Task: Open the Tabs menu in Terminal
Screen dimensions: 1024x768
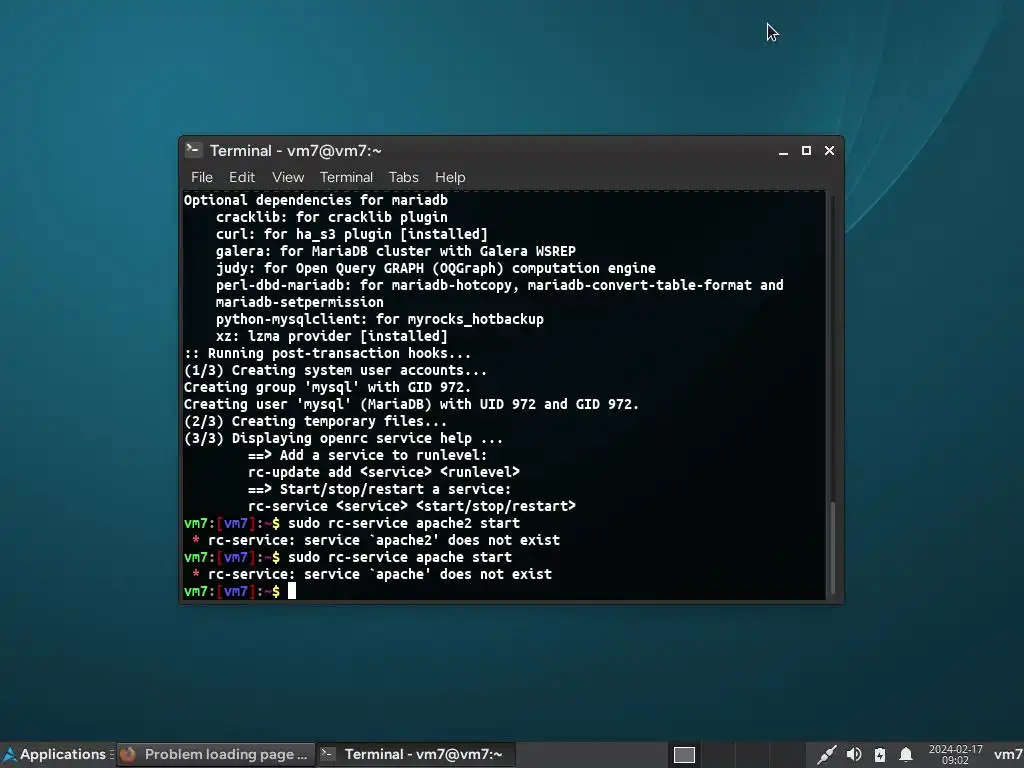Action: pyautogui.click(x=404, y=177)
